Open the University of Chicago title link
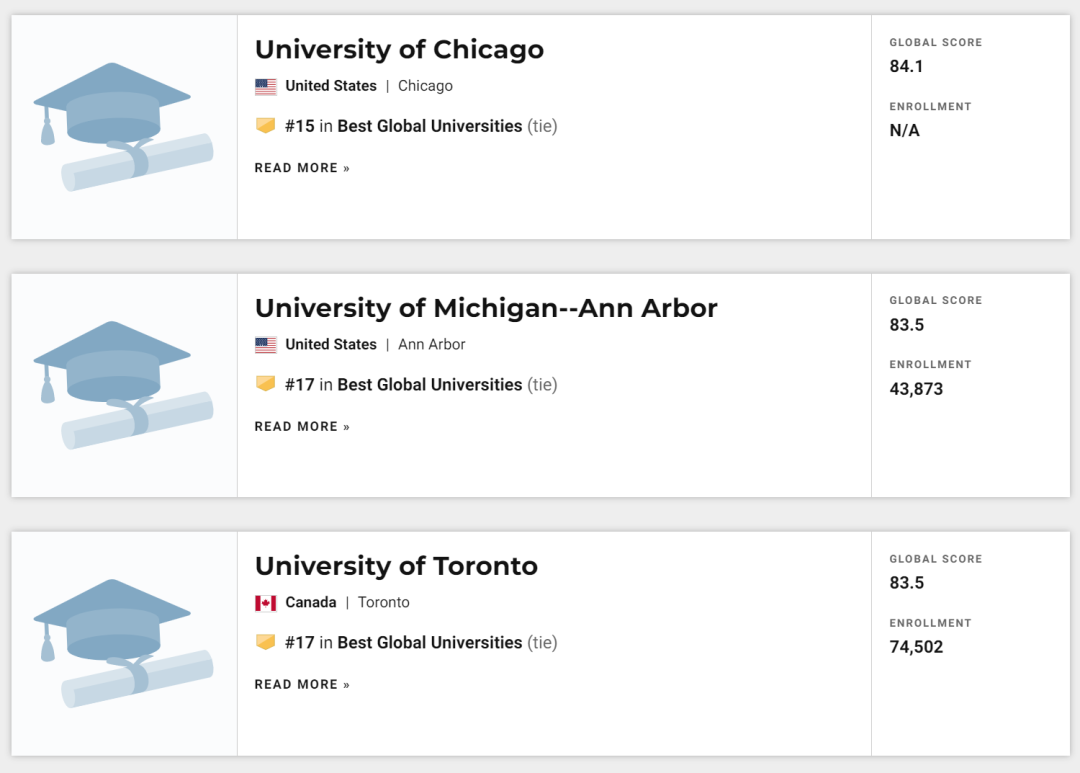Screen dimensions: 1080x773 pyautogui.click(x=399, y=50)
